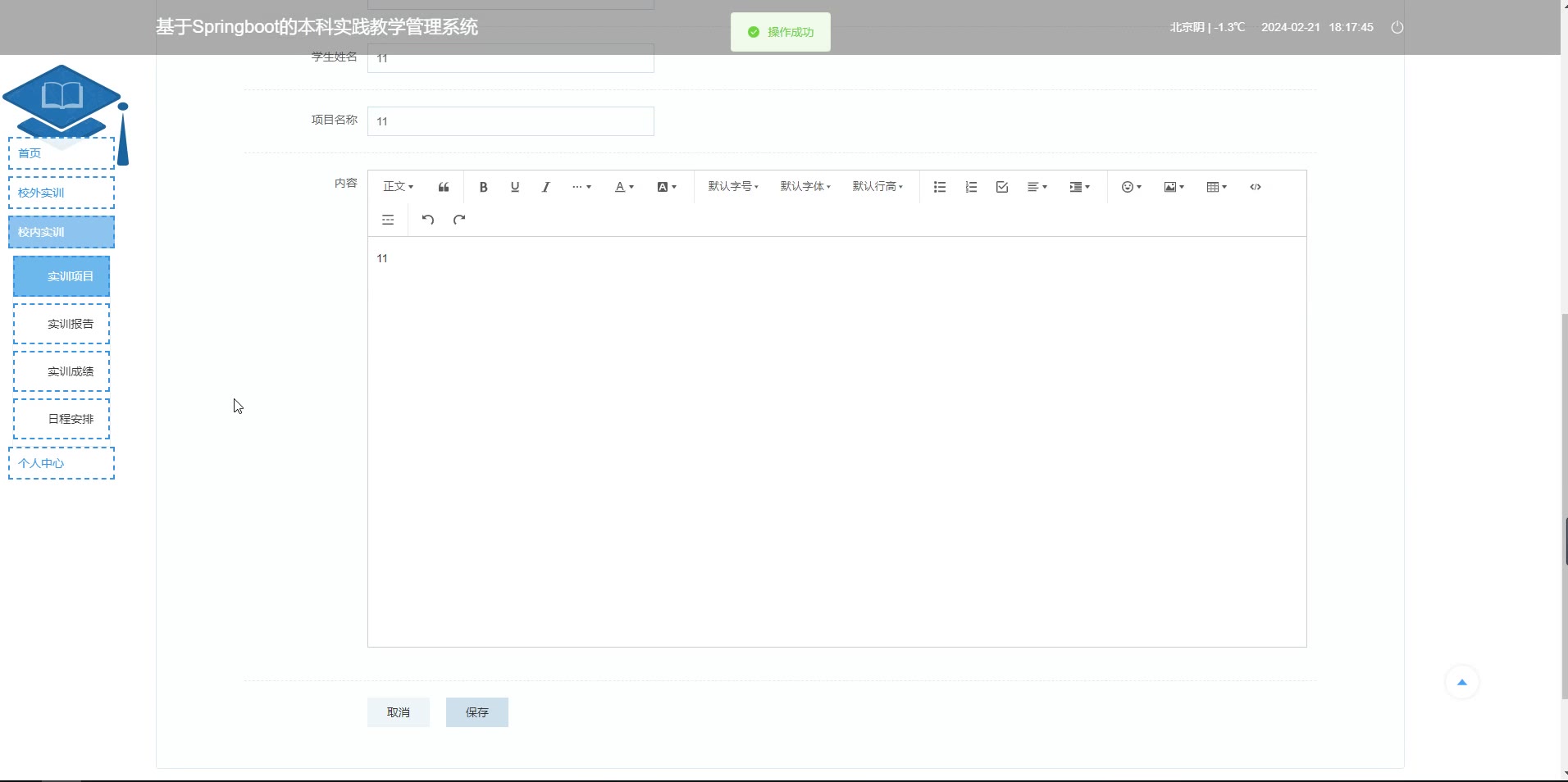Open the background color picker

click(667, 187)
